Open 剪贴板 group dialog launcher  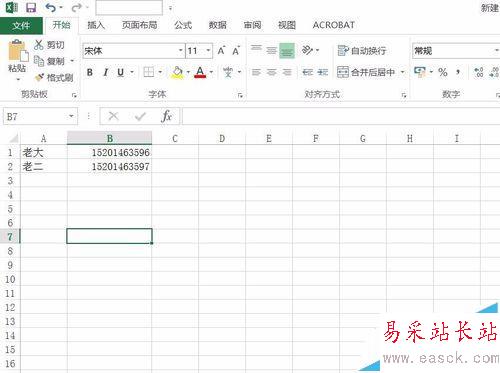tap(74, 95)
